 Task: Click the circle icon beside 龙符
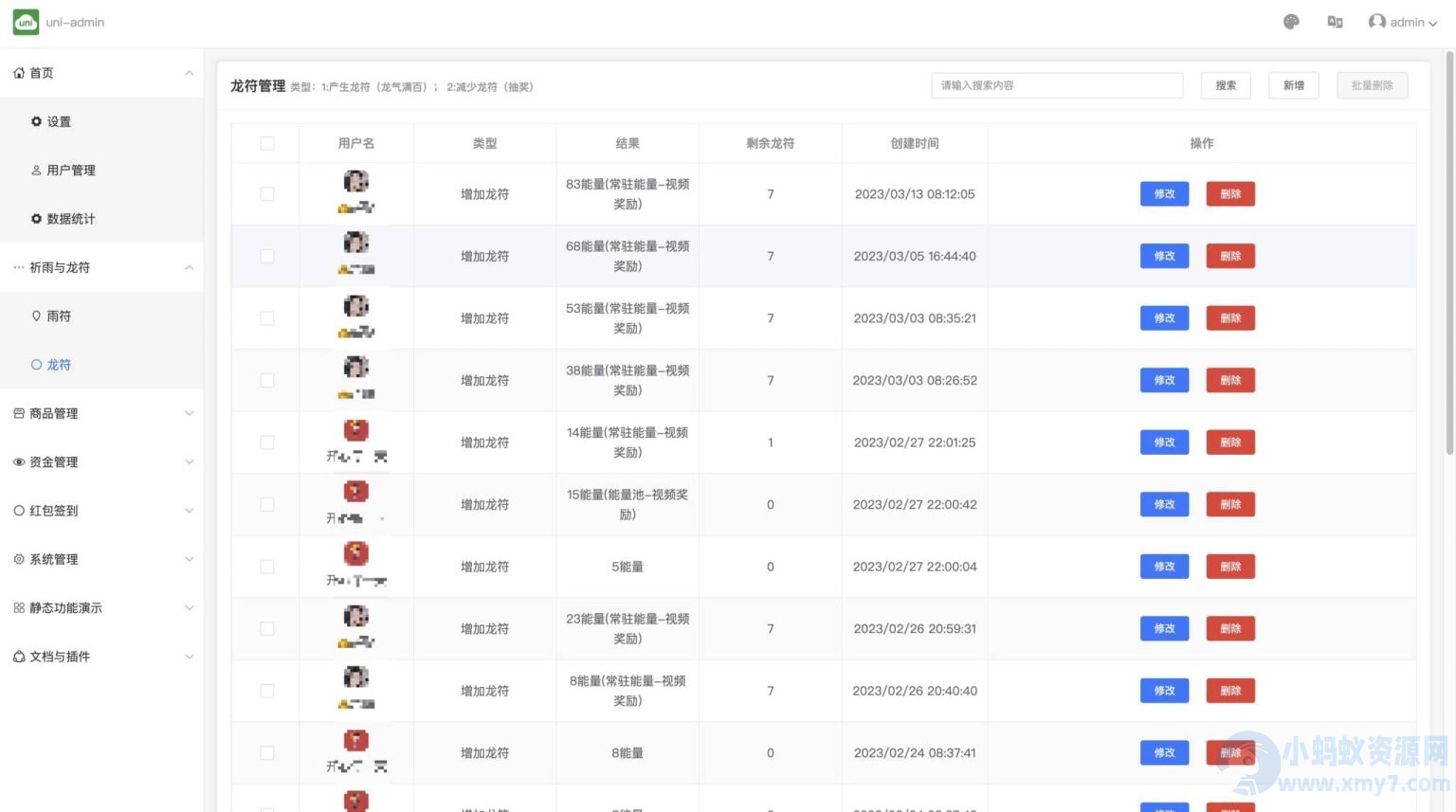36,365
